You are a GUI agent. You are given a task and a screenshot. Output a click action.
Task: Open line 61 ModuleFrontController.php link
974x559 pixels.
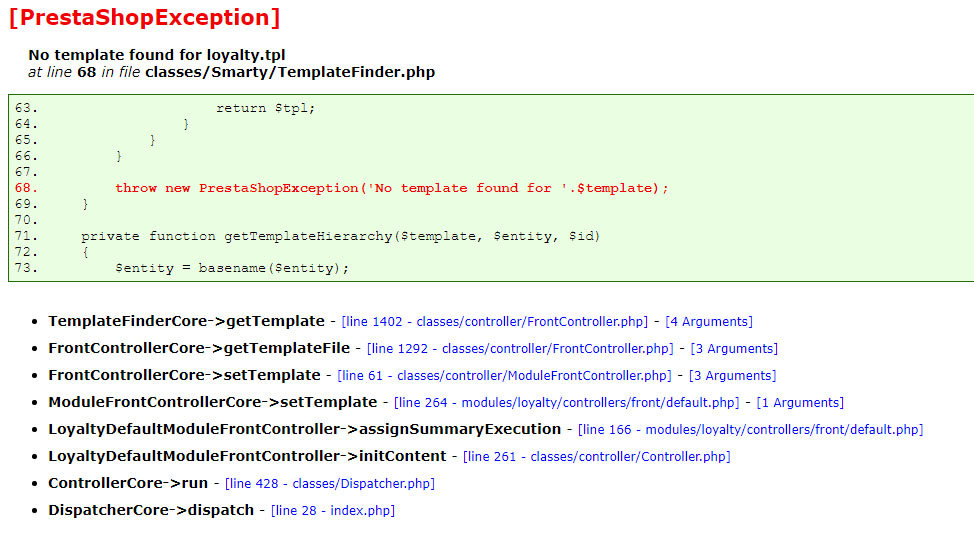504,376
